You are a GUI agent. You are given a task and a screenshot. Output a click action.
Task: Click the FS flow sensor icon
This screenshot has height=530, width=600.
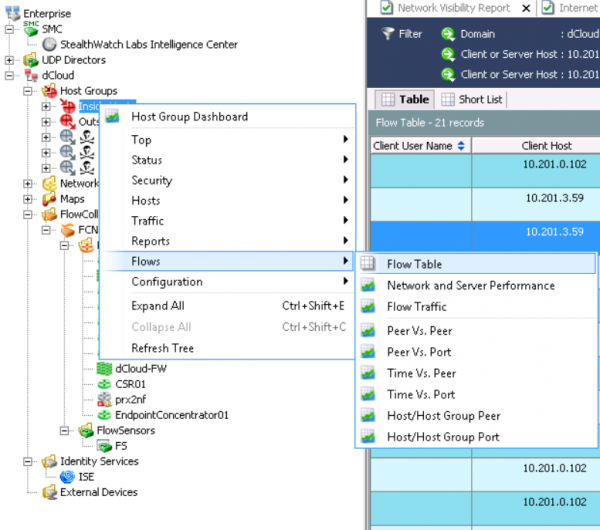103,446
